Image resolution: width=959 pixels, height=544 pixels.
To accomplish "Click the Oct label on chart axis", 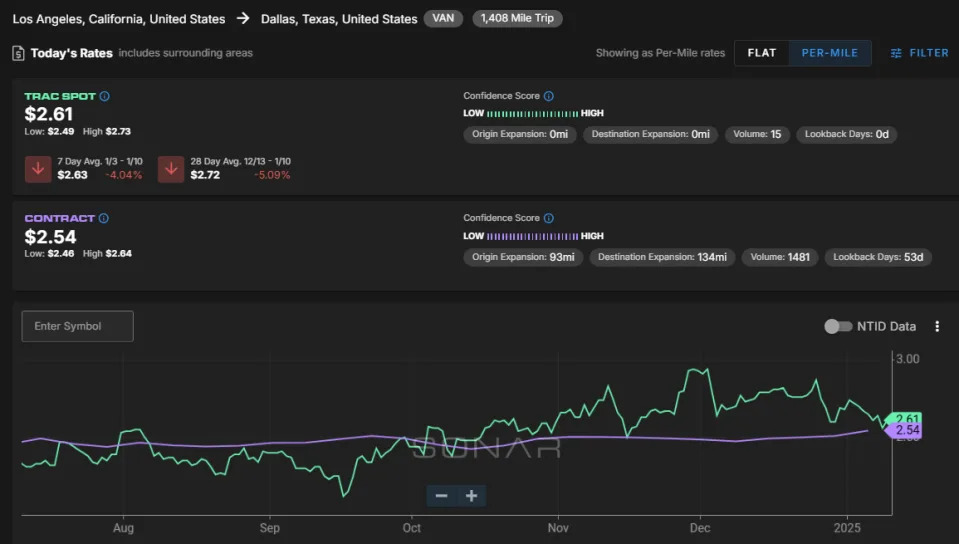I will (412, 527).
